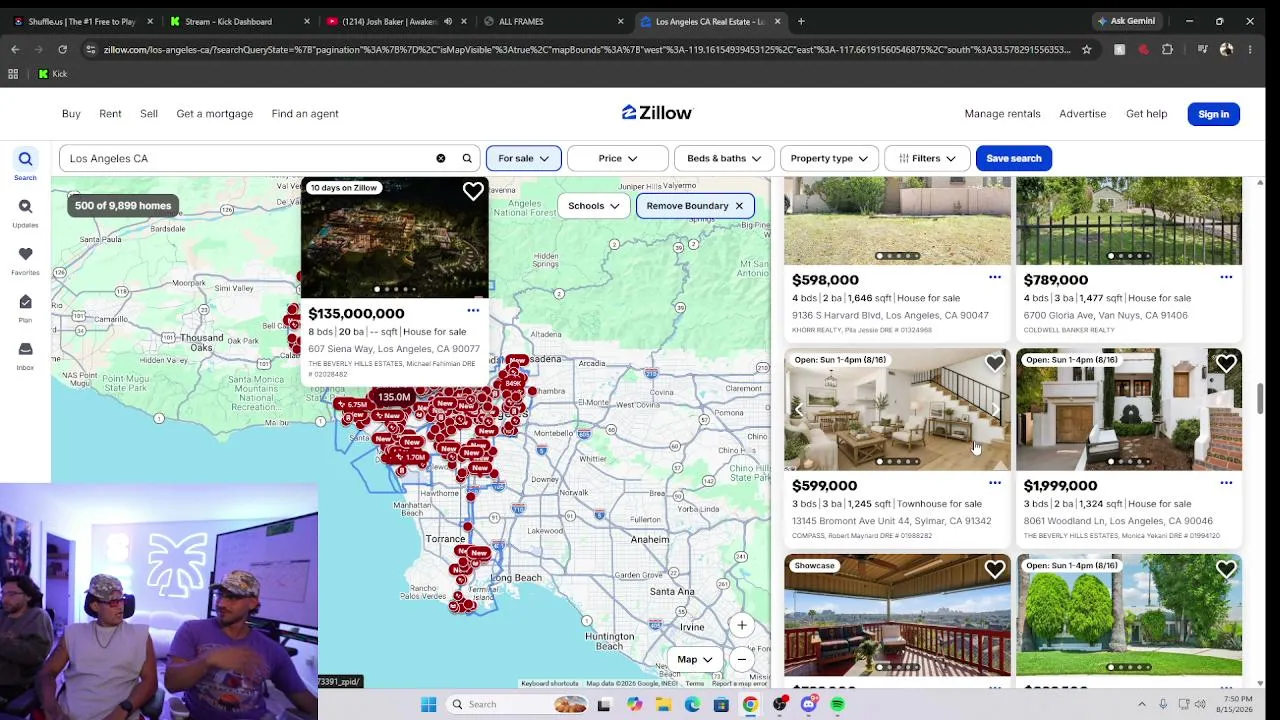
Task: Clear the Los Angeles CA search text
Action: 440,158
